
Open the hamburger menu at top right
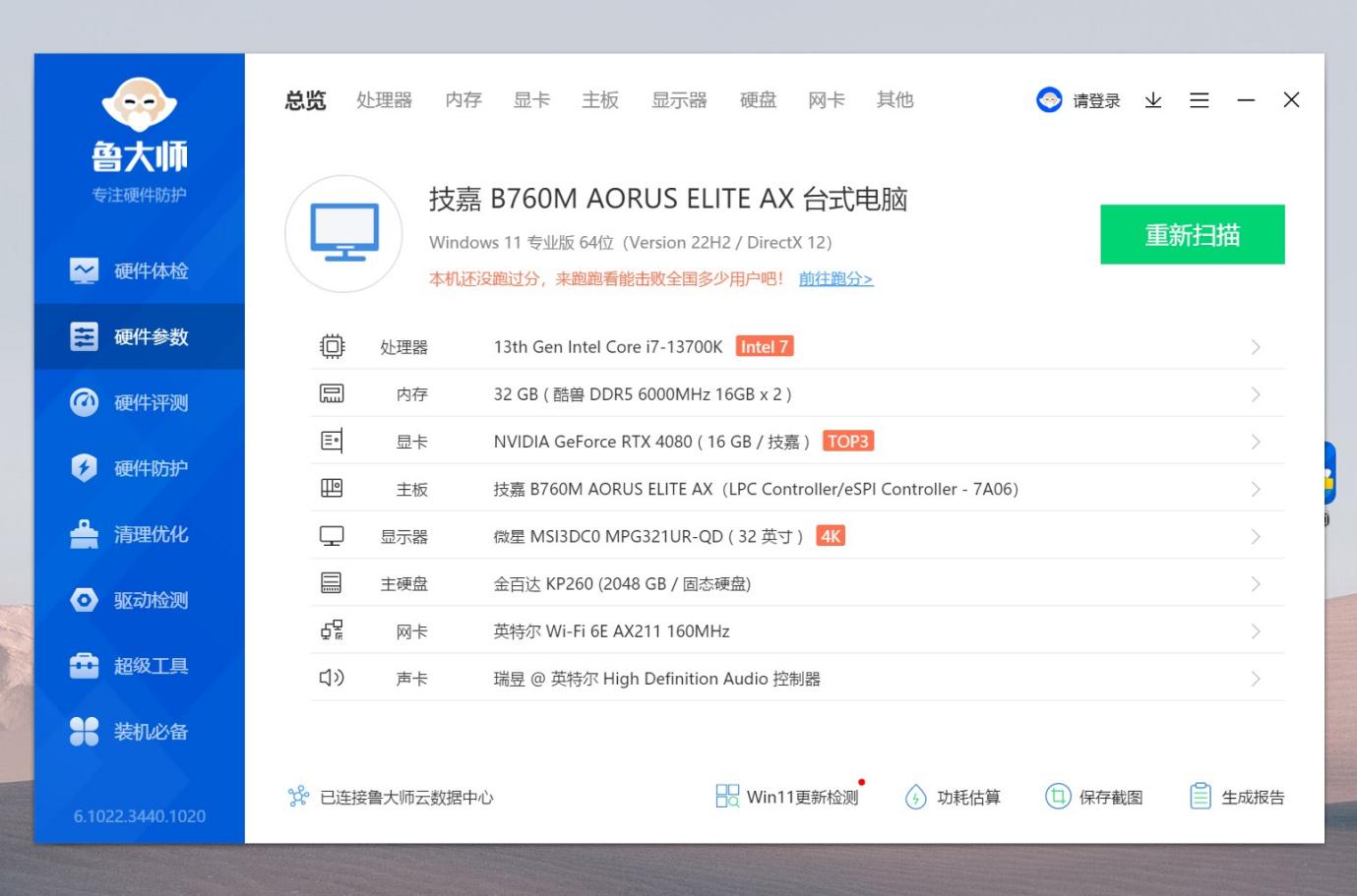[x=1199, y=100]
